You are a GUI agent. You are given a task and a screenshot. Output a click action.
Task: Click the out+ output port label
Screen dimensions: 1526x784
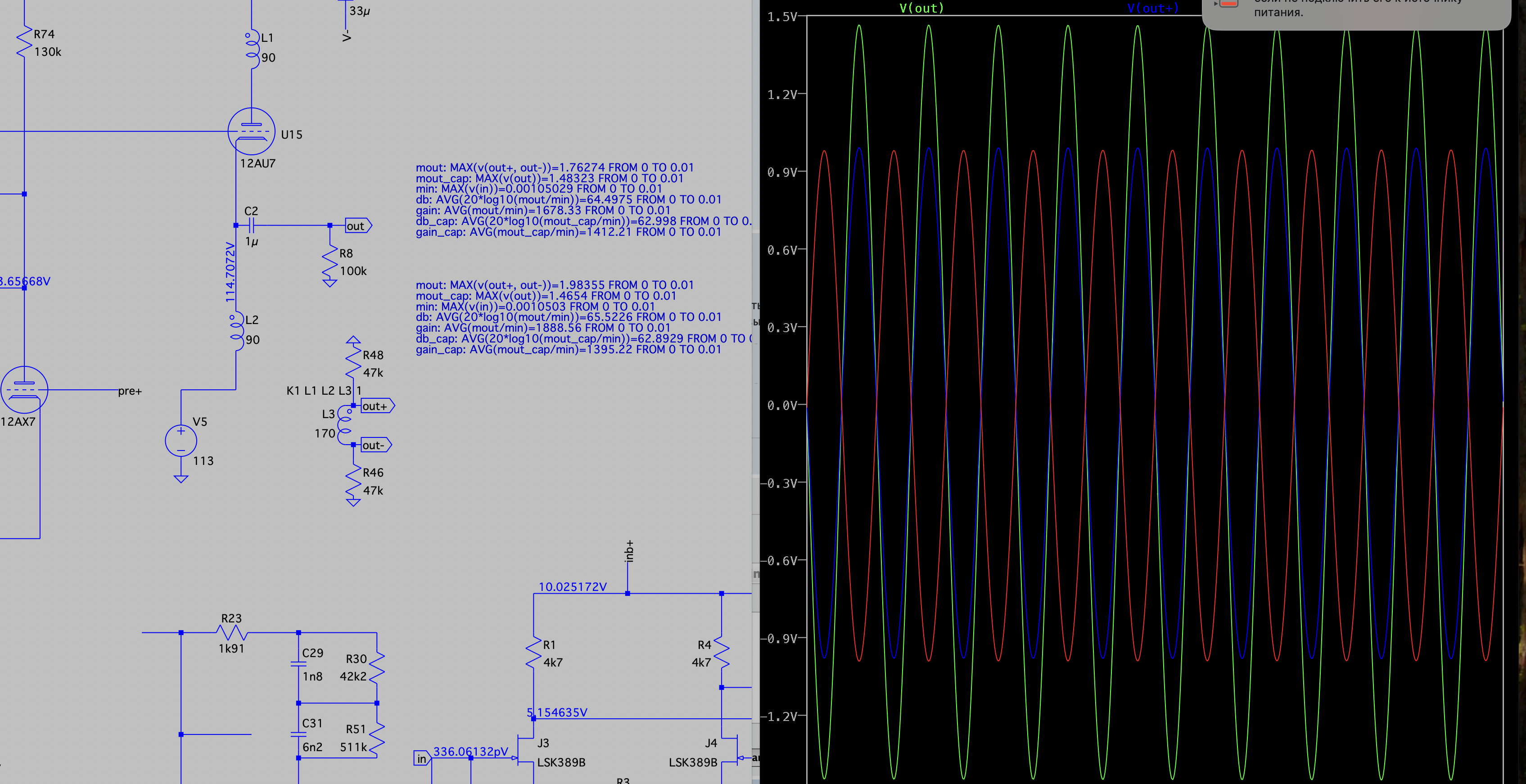(x=376, y=406)
